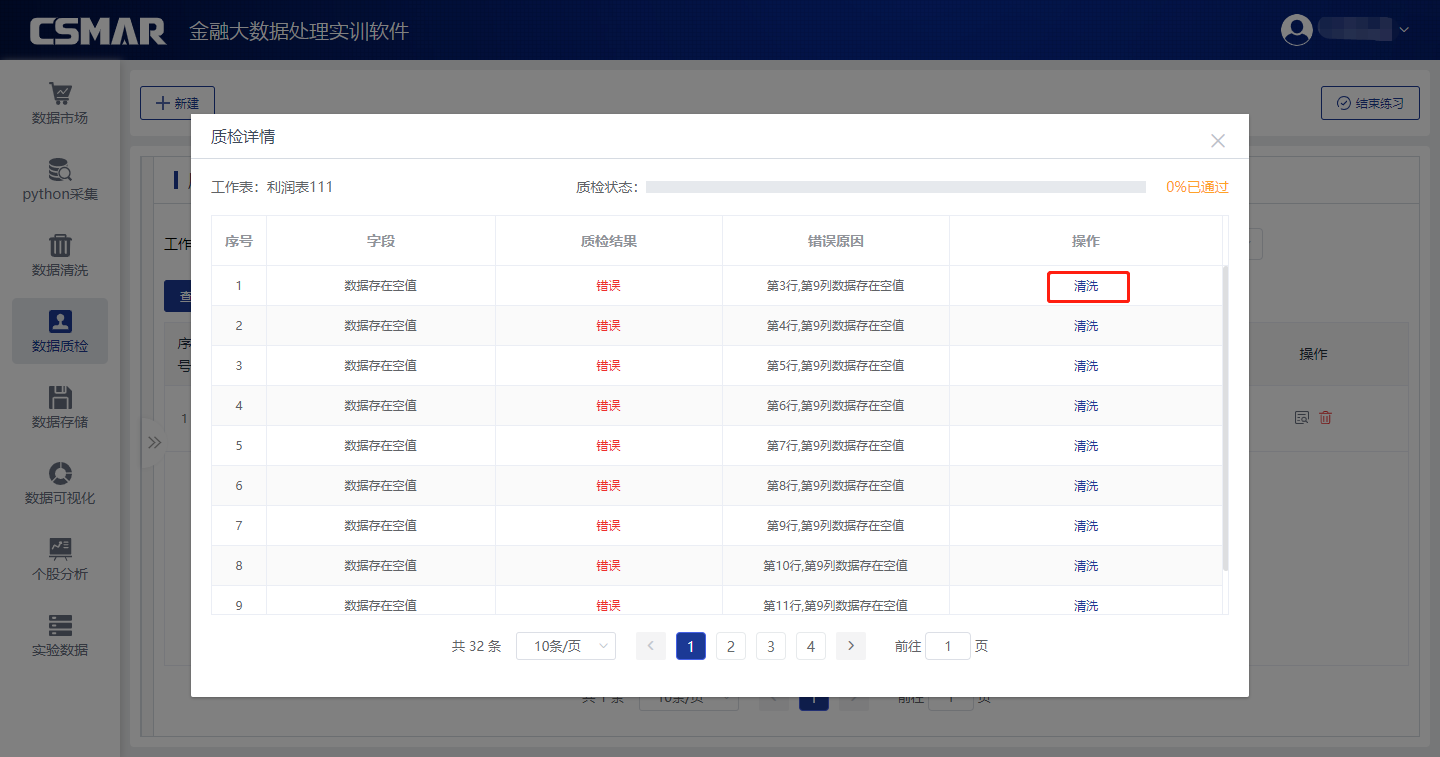Open the 10条/页 page size dropdown

click(x=566, y=646)
